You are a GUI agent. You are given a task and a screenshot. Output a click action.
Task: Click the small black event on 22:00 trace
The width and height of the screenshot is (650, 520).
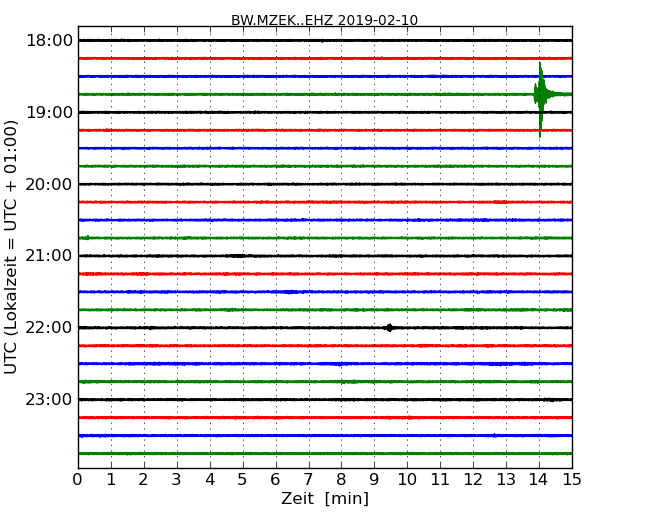[389, 327]
